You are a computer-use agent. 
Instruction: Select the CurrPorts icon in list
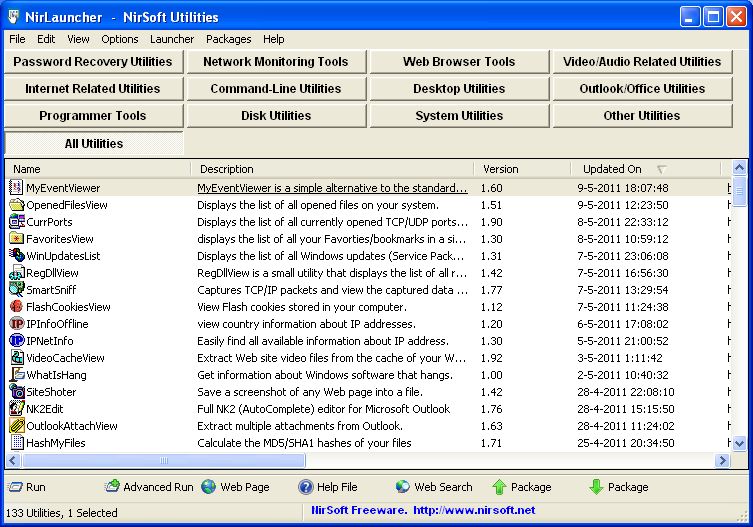16,222
